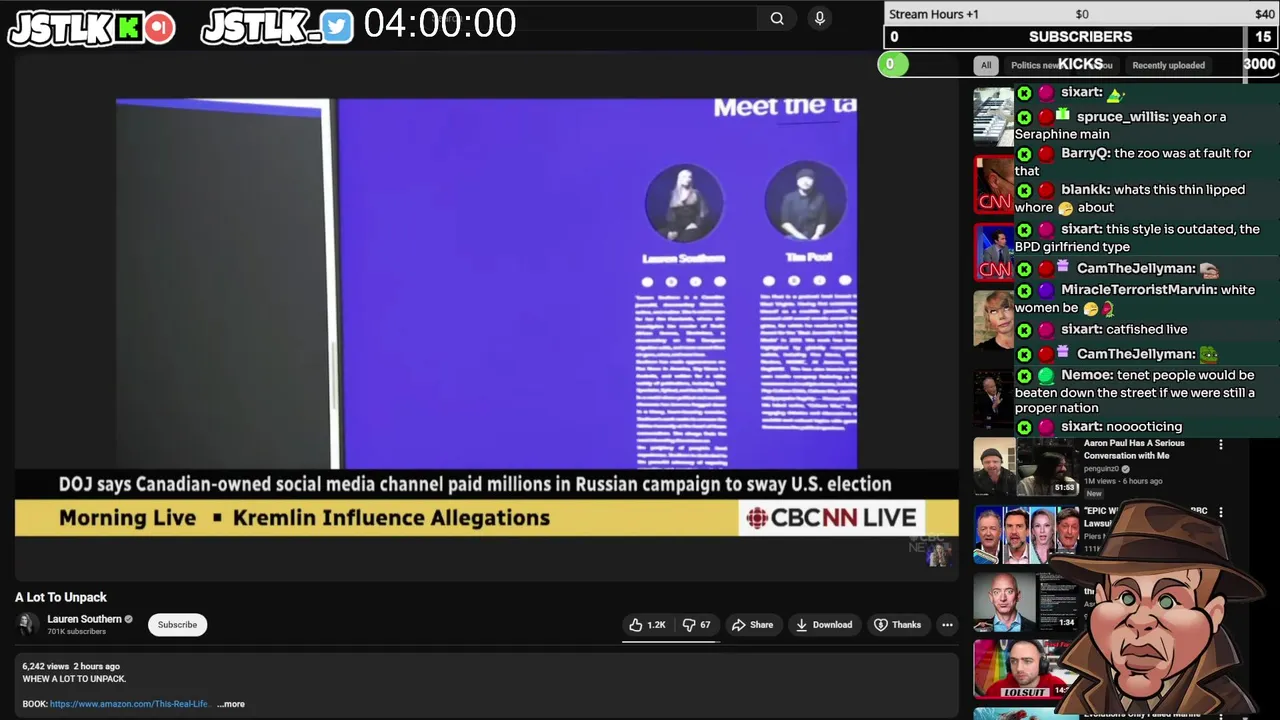Image resolution: width=1280 pixels, height=720 pixels.
Task: Click the YouTube search magnifier icon
Action: 777,18
